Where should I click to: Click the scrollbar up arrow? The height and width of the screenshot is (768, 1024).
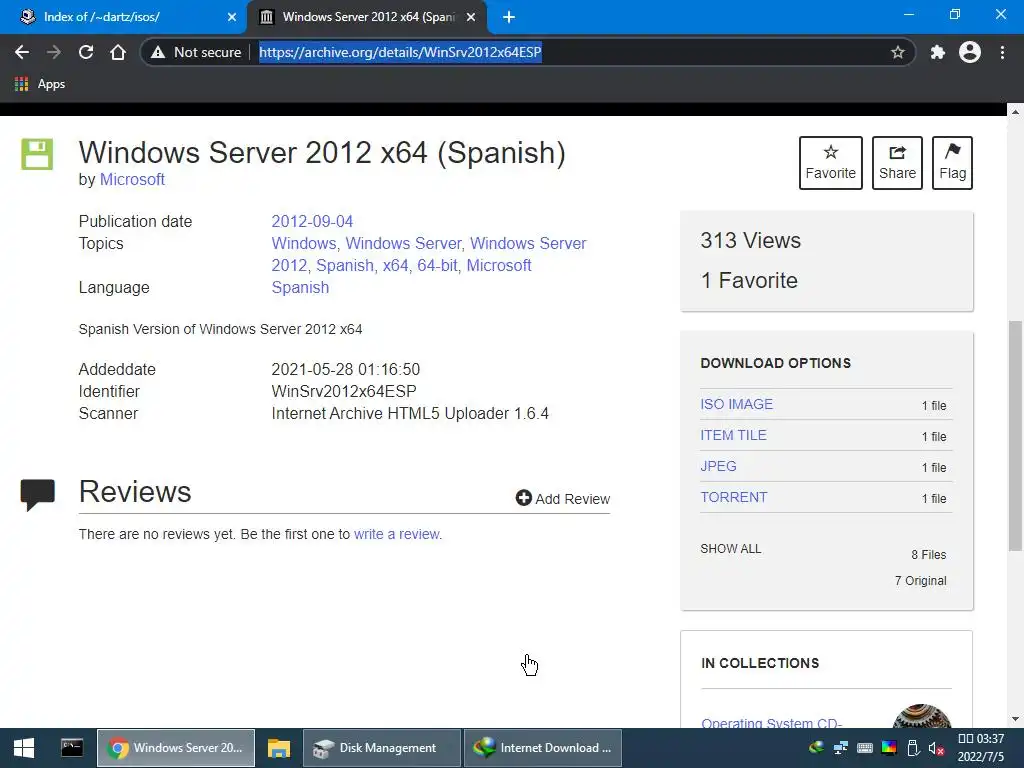1015,112
